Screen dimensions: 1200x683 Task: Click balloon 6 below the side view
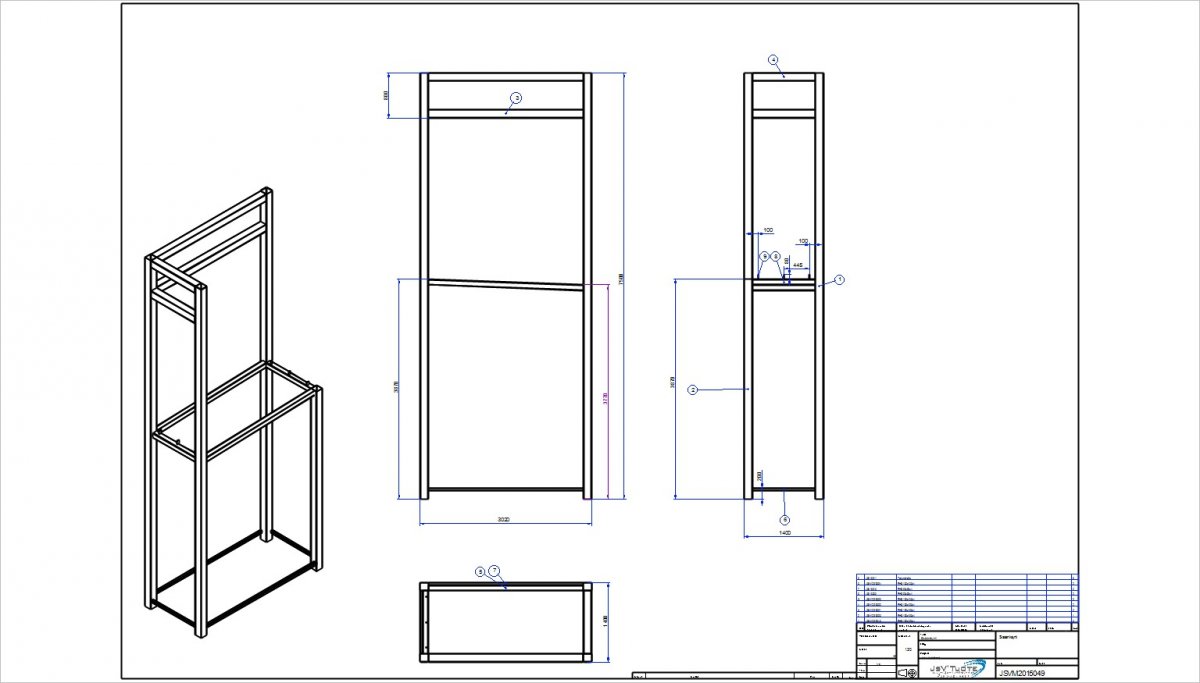coord(784,520)
